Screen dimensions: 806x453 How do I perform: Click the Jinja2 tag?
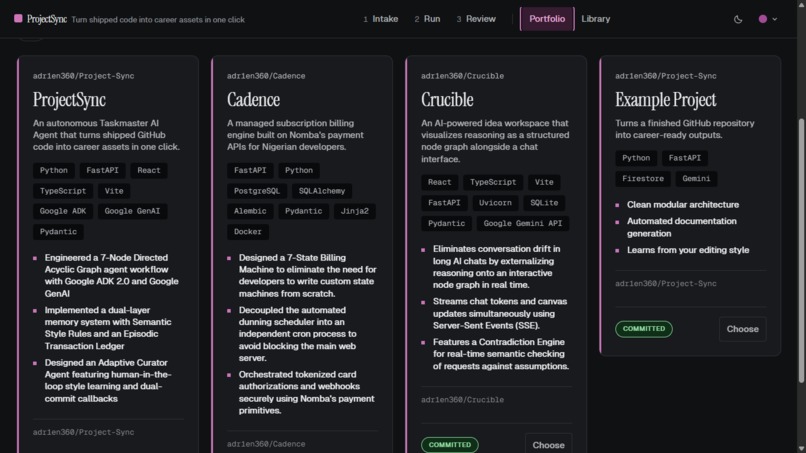pos(355,211)
